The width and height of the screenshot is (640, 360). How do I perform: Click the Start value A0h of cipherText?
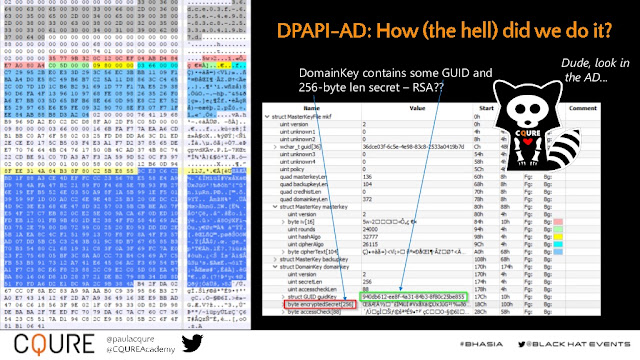(478, 252)
